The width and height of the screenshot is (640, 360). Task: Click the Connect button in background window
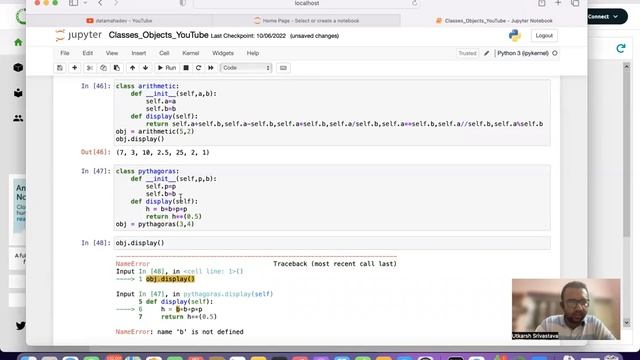607,17
